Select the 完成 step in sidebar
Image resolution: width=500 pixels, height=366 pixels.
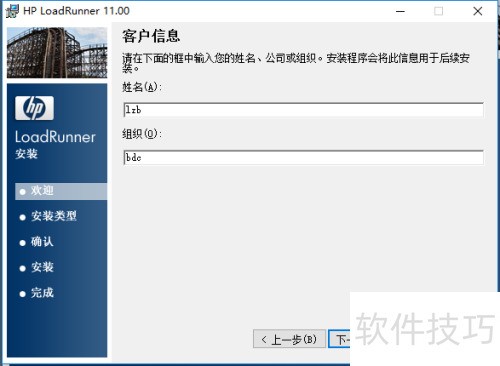point(36,293)
